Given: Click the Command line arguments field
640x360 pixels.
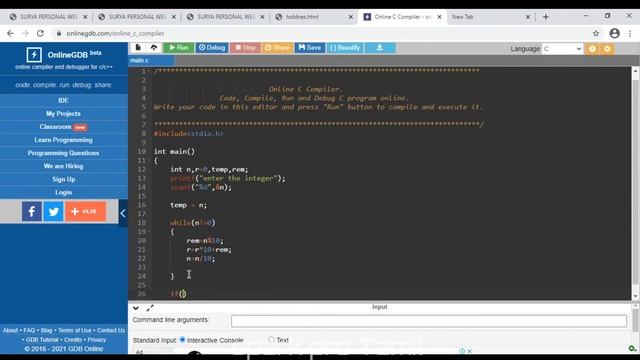Looking at the screenshot, I should 429,321.
